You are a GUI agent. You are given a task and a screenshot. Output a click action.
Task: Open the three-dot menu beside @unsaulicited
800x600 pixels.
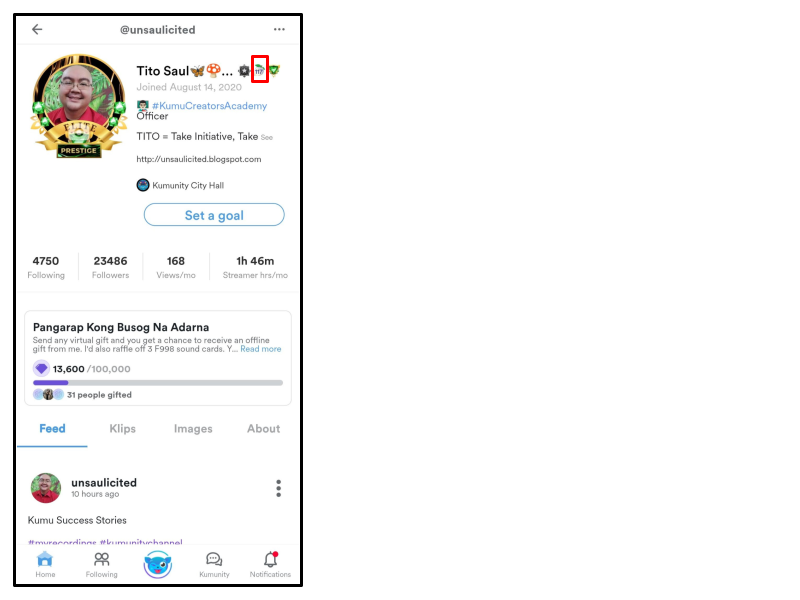click(x=279, y=30)
